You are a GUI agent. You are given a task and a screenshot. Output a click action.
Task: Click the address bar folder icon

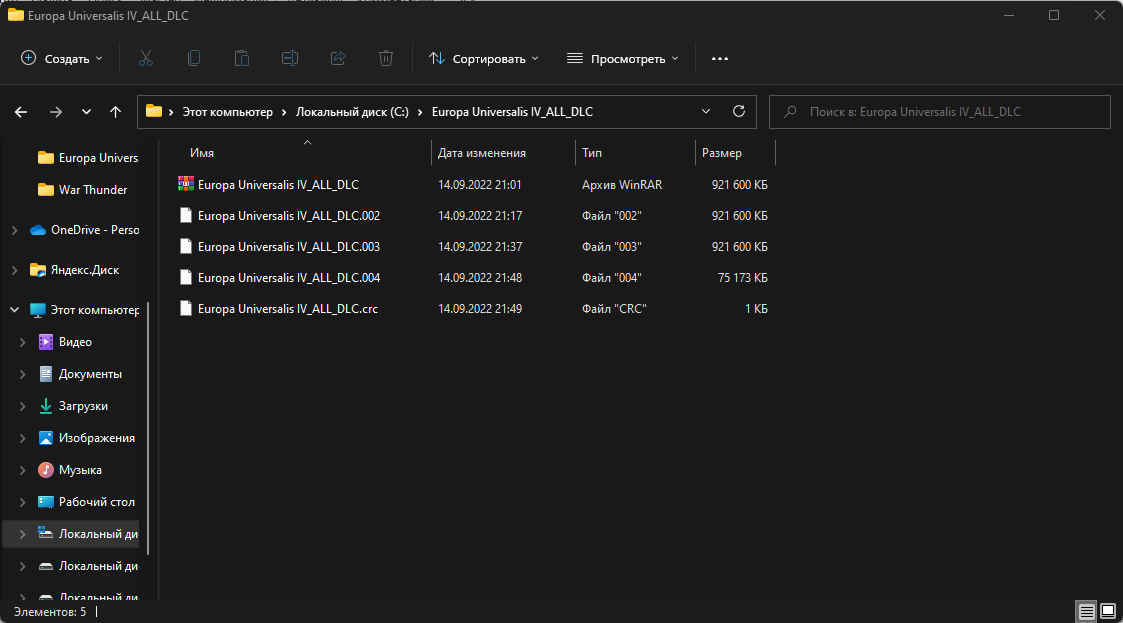pos(154,111)
